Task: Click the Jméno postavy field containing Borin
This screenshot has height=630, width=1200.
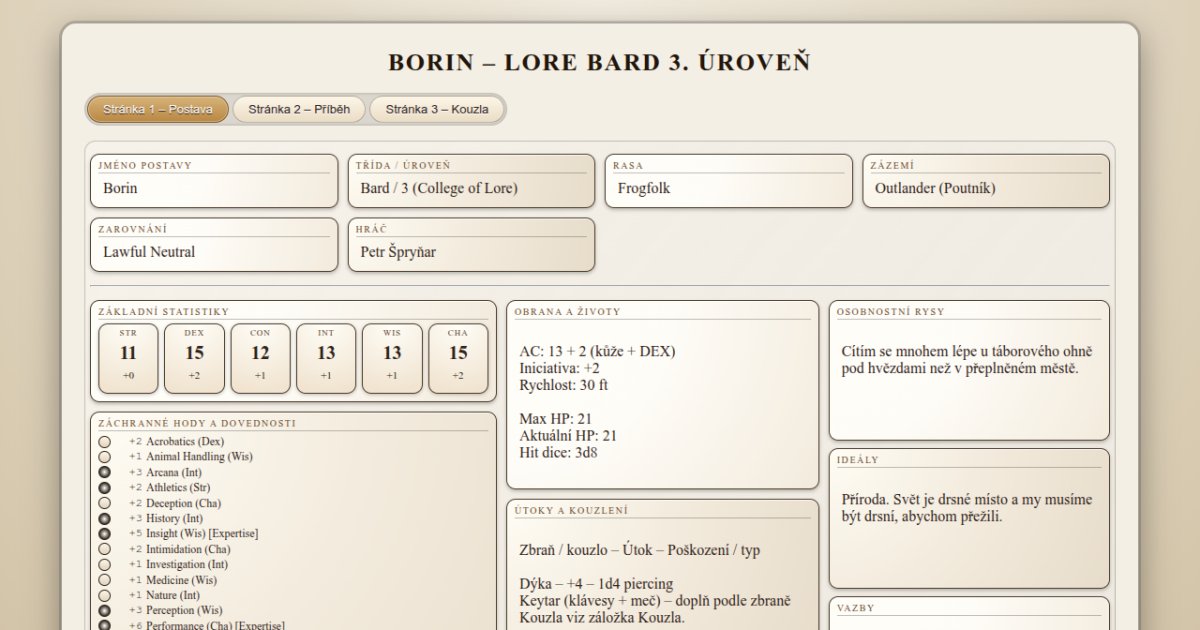Action: (x=214, y=189)
